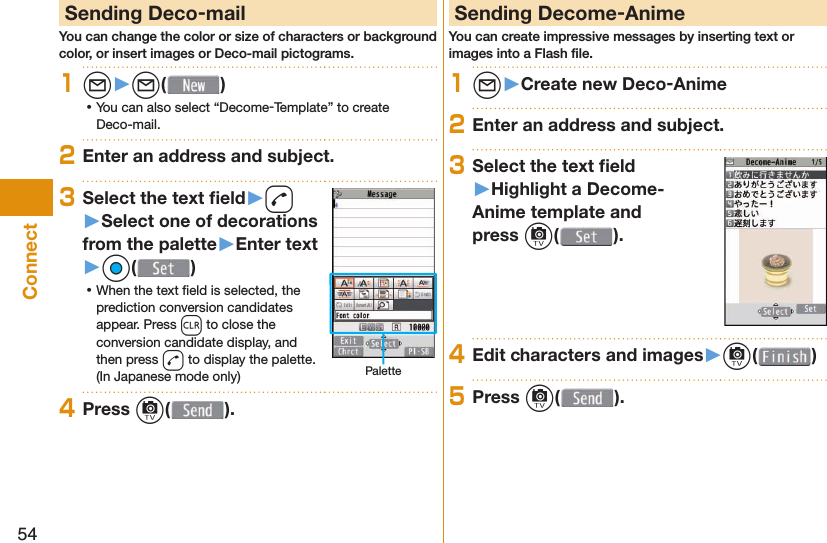Select template 1 飲みに行きませんか
The width and height of the screenshot is (827, 543).
point(775,174)
